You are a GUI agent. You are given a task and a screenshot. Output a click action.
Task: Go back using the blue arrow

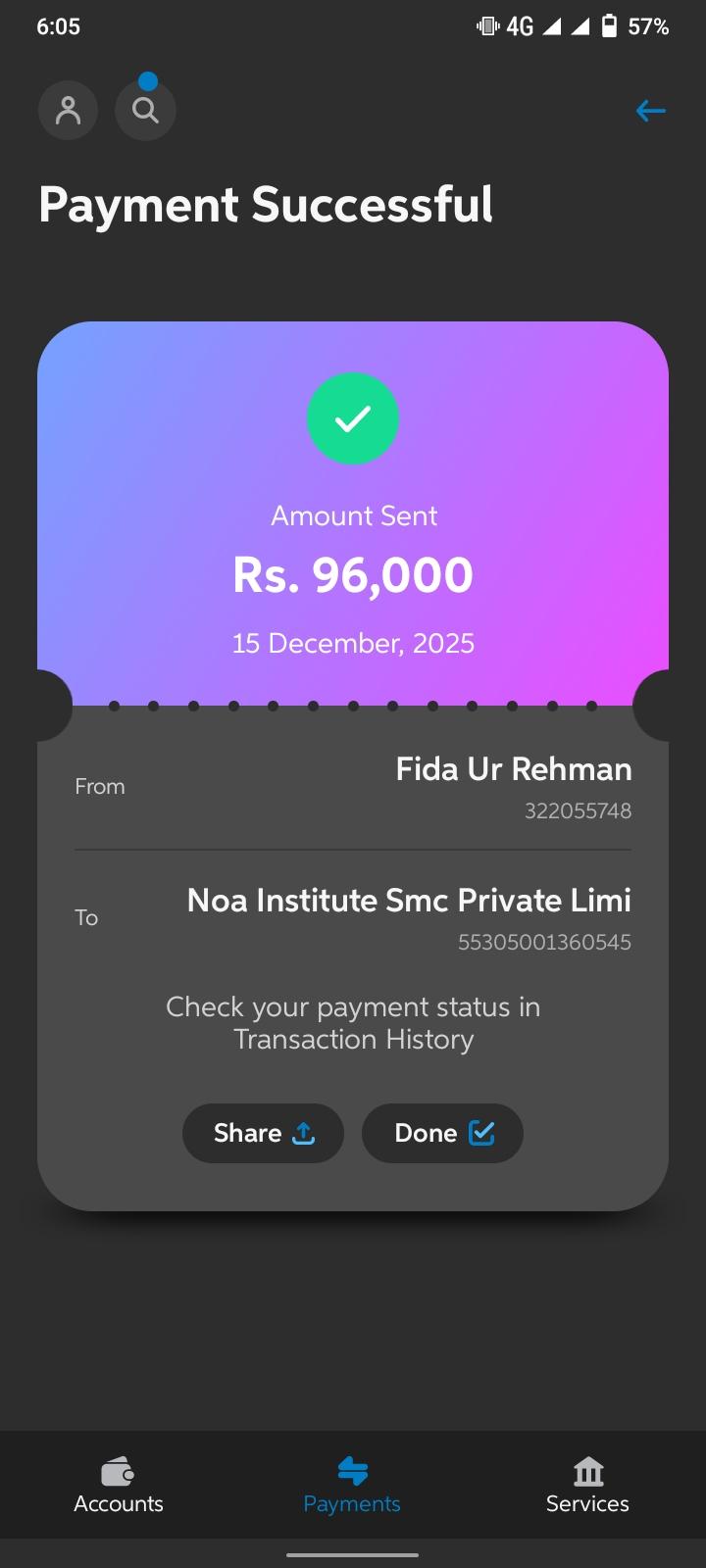pos(650,111)
